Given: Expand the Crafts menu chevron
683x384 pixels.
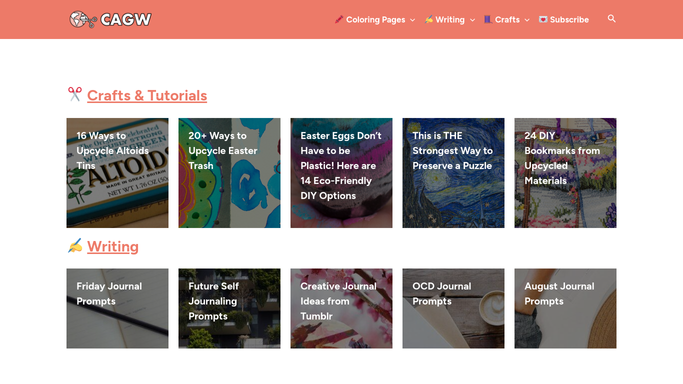Looking at the screenshot, I should click(x=527, y=20).
